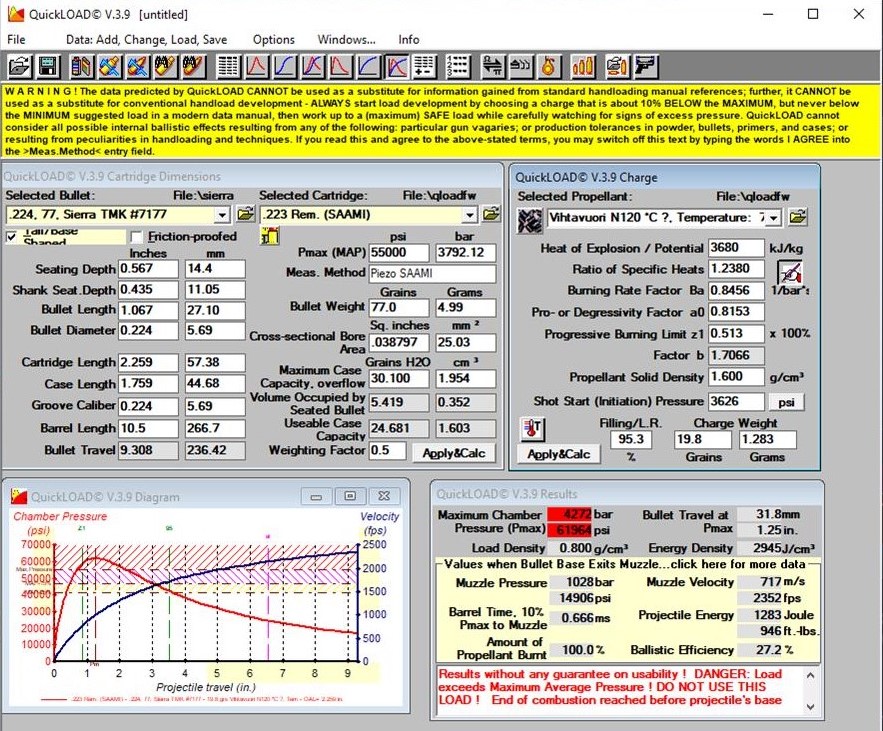This screenshot has height=731, width=883.
Task: Click the Maximum Case Capacity grains H2O field
Action: [x=399, y=378]
